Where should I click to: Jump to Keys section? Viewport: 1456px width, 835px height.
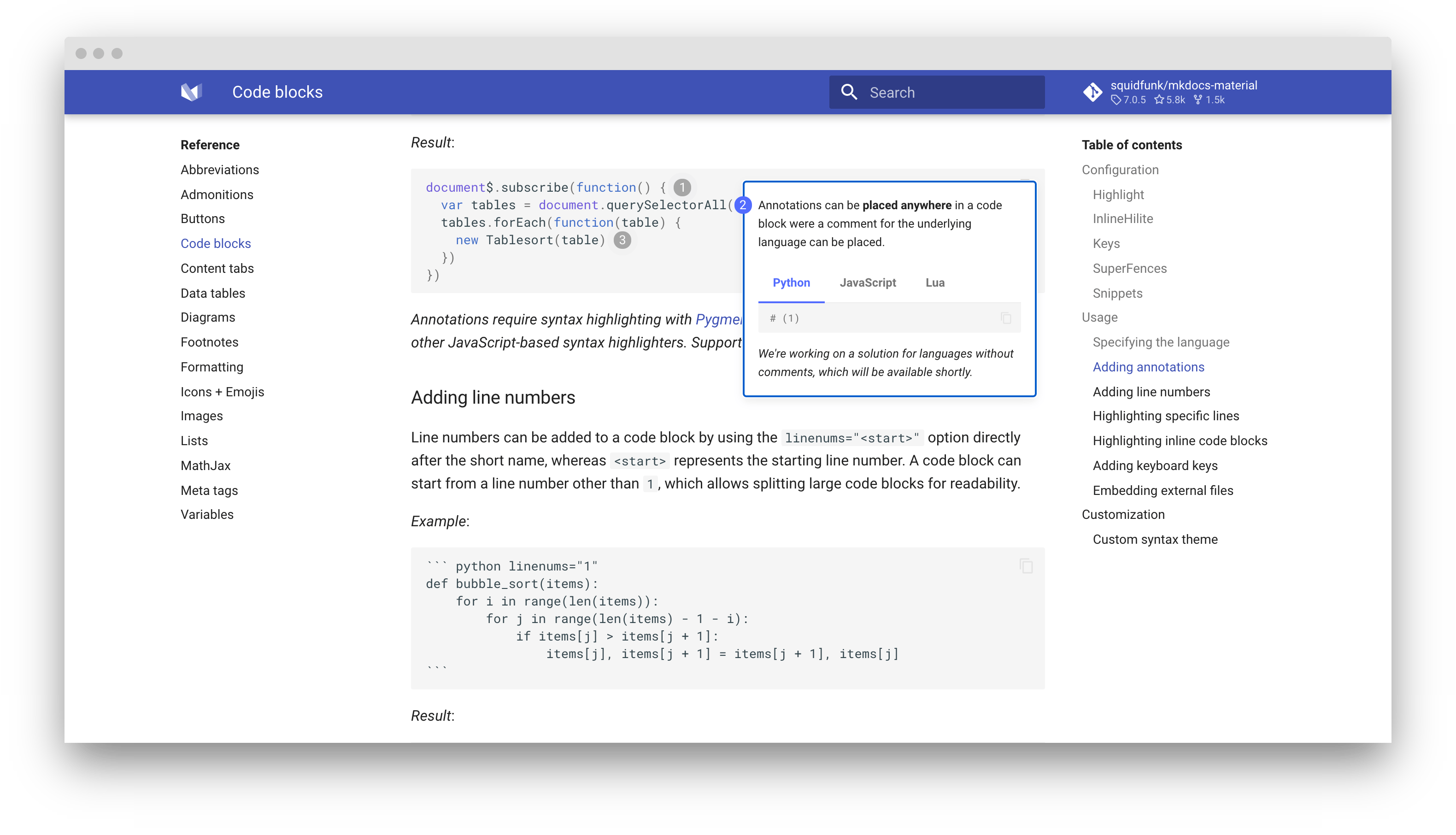pos(1106,243)
